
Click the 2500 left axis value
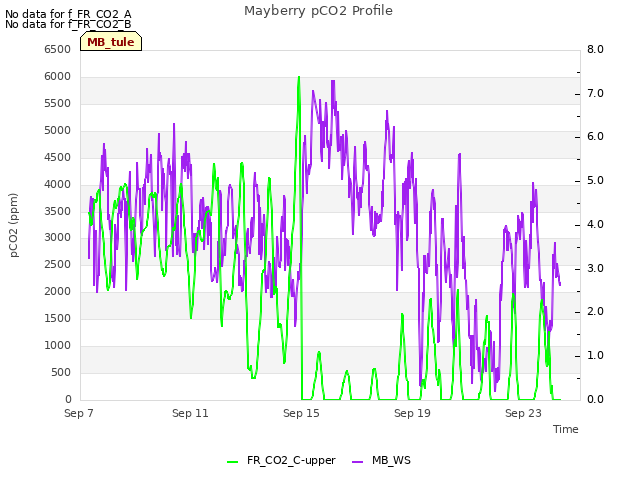[58, 264]
